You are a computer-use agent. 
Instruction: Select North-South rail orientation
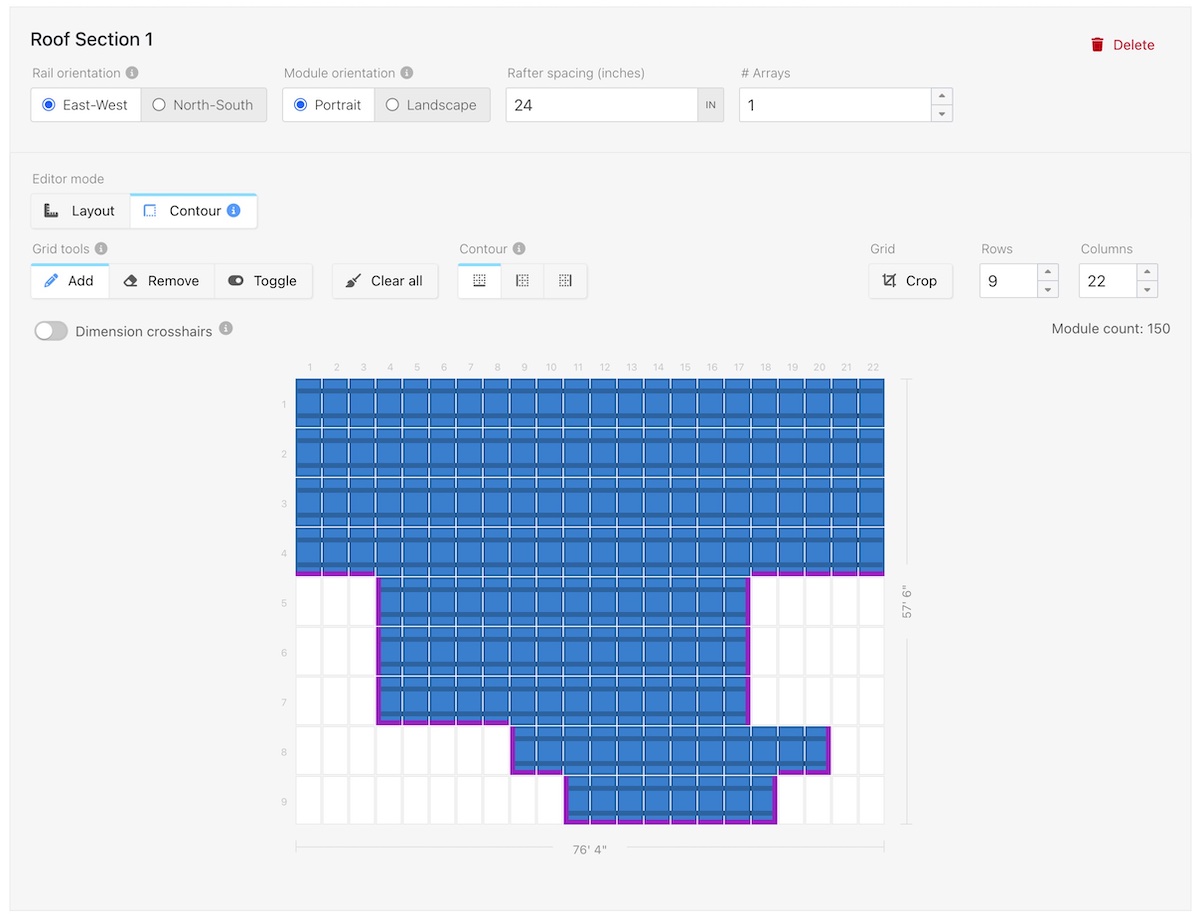tap(203, 105)
